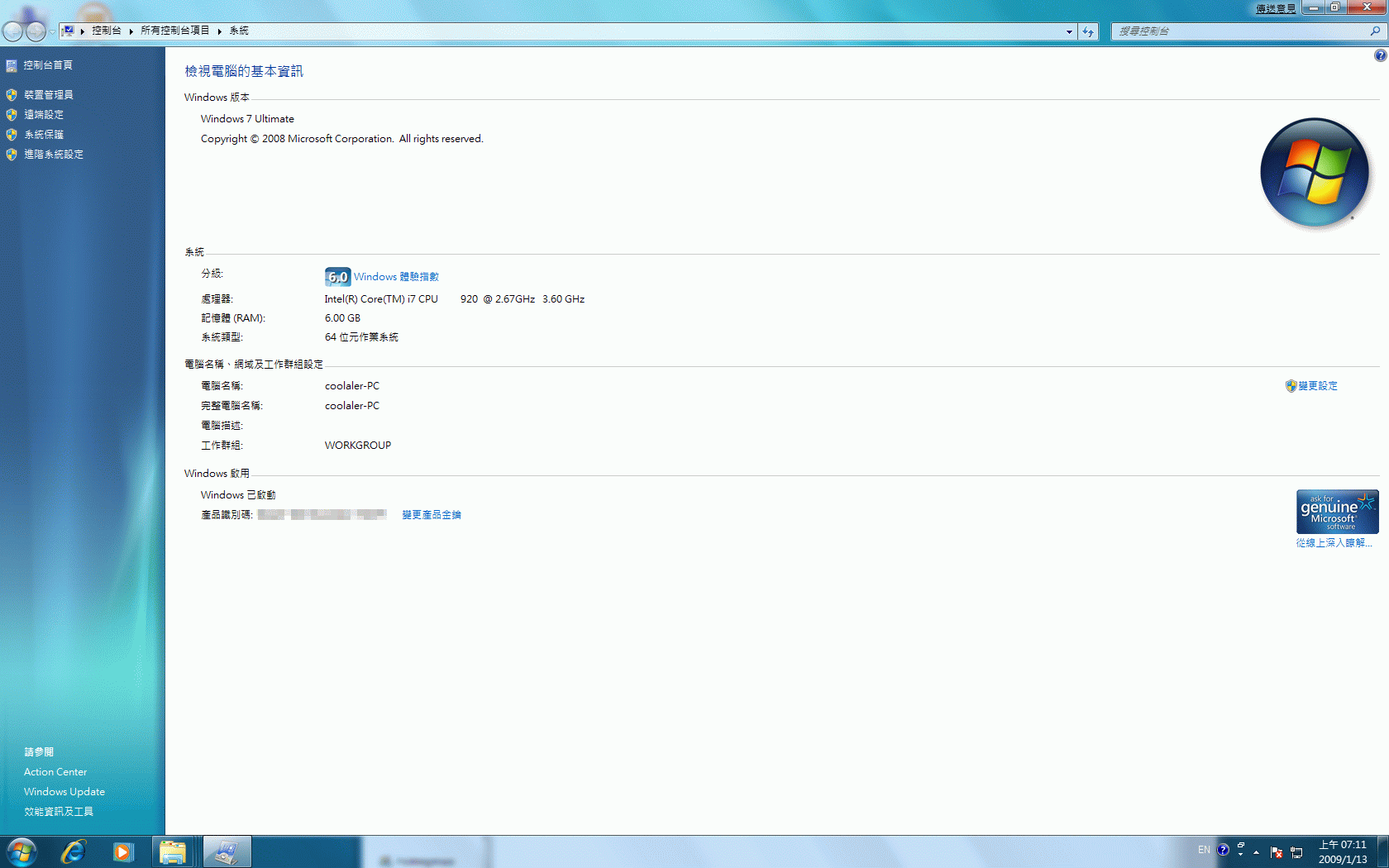Open Windows Explorer folder on taskbar
This screenshot has width=1389, height=868.
point(173,851)
